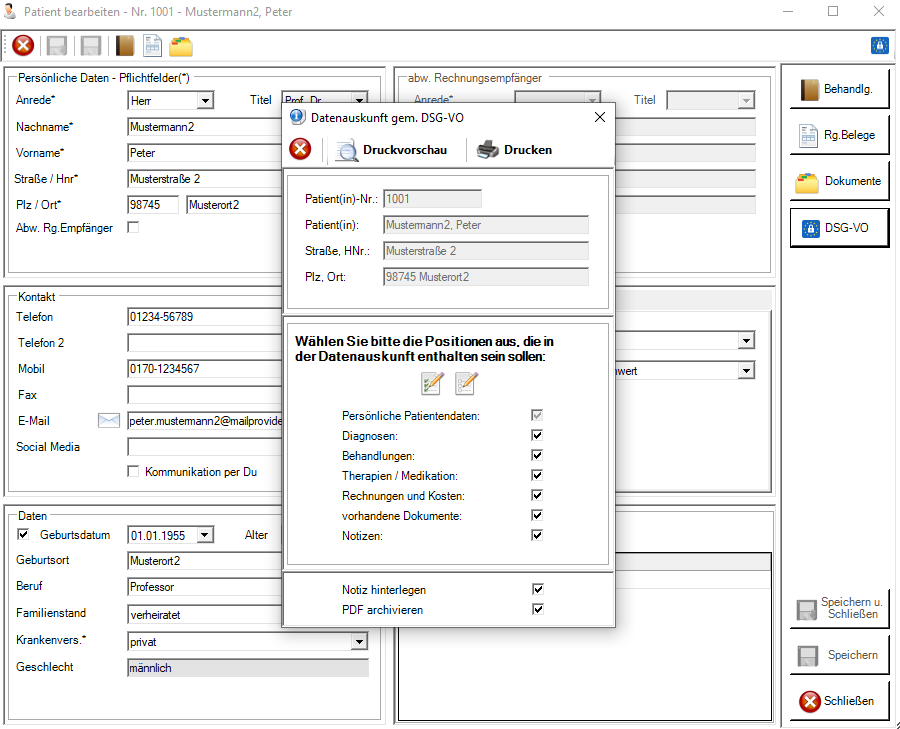Close the Datenauskunft dialog with X
The image size is (900, 729).
600,117
